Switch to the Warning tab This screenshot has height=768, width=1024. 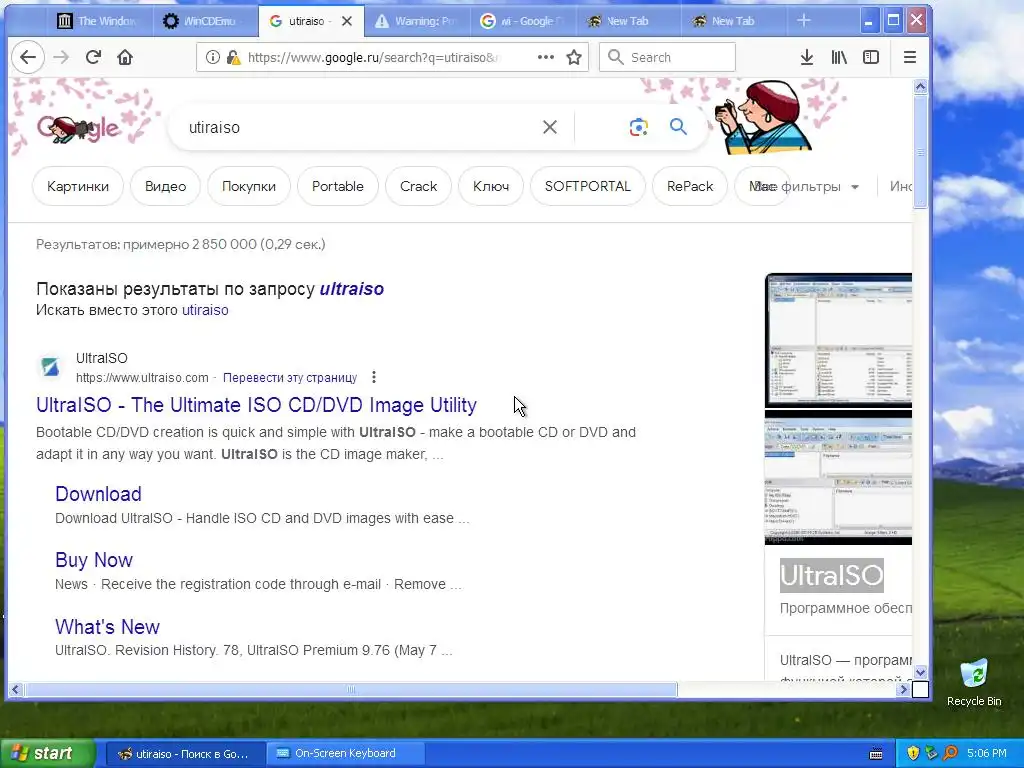click(x=417, y=21)
